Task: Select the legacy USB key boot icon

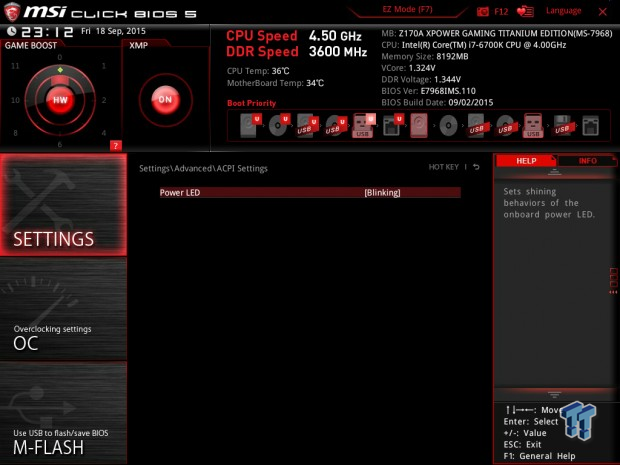Action: point(533,125)
